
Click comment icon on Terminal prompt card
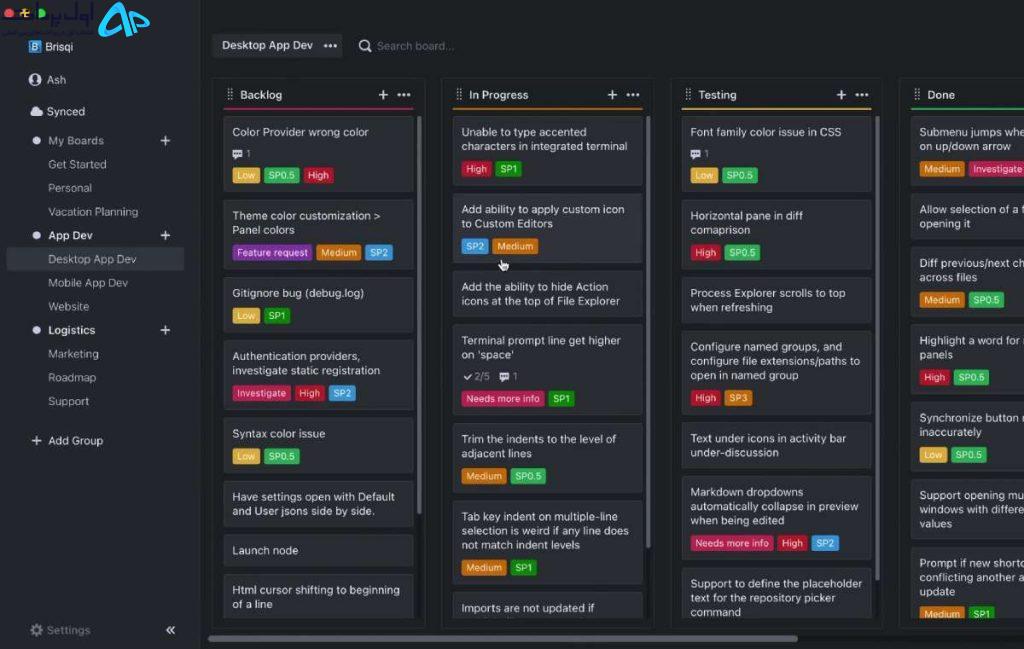pyautogui.click(x=504, y=377)
